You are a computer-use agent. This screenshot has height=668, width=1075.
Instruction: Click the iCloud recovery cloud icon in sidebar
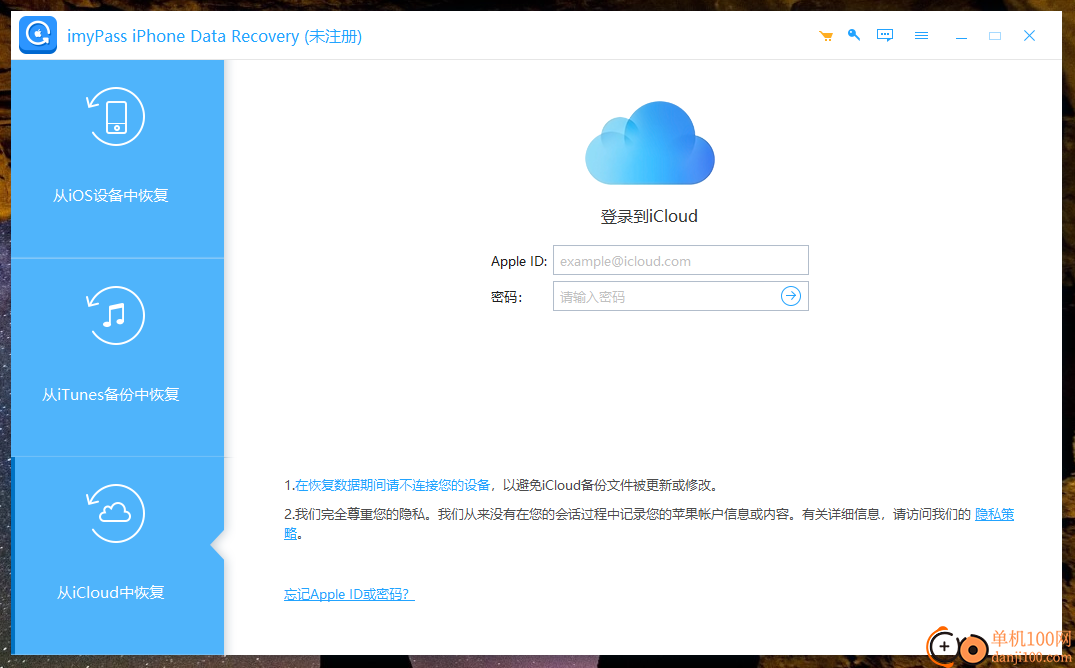tap(115, 514)
